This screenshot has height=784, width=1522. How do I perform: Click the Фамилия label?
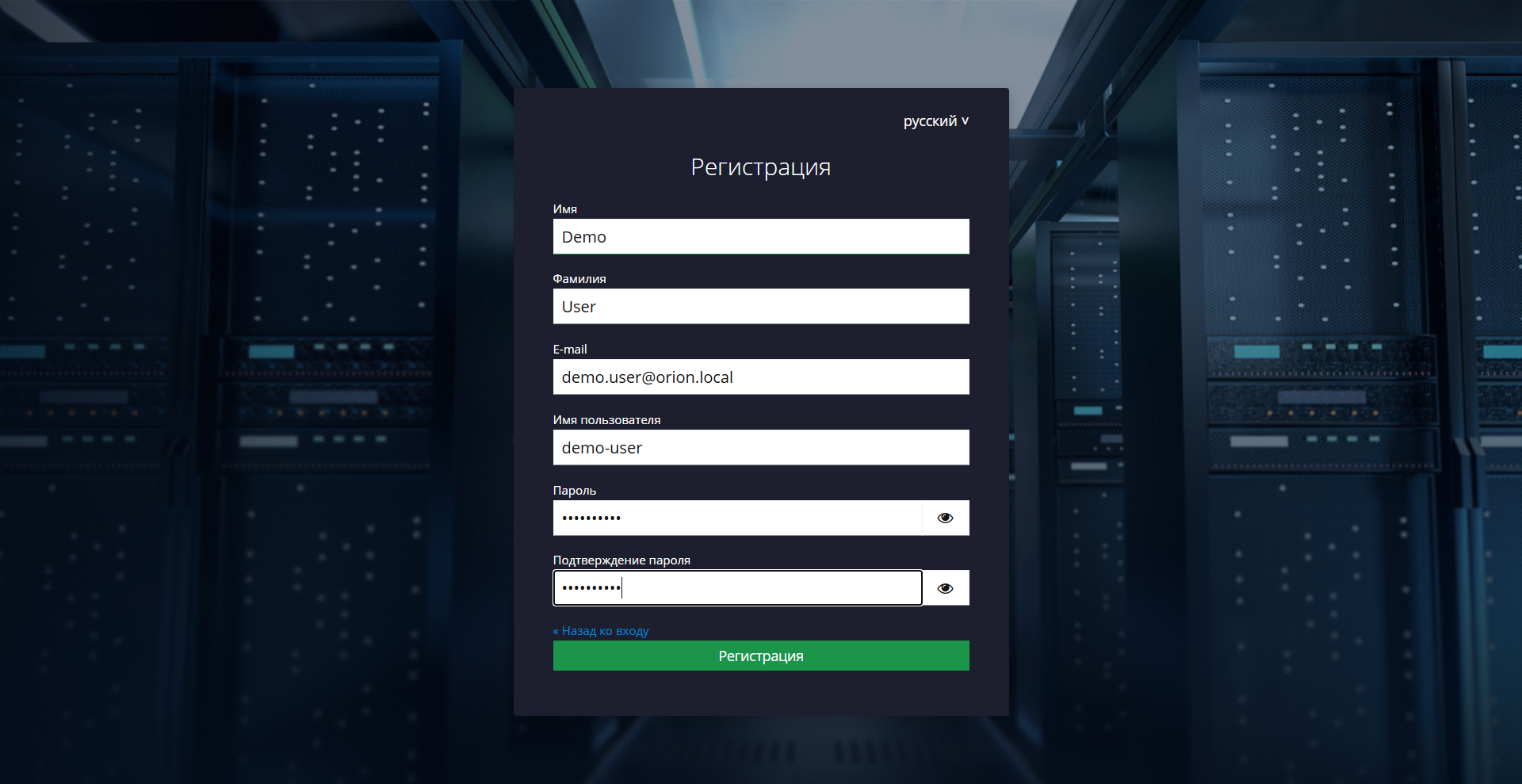click(x=579, y=279)
